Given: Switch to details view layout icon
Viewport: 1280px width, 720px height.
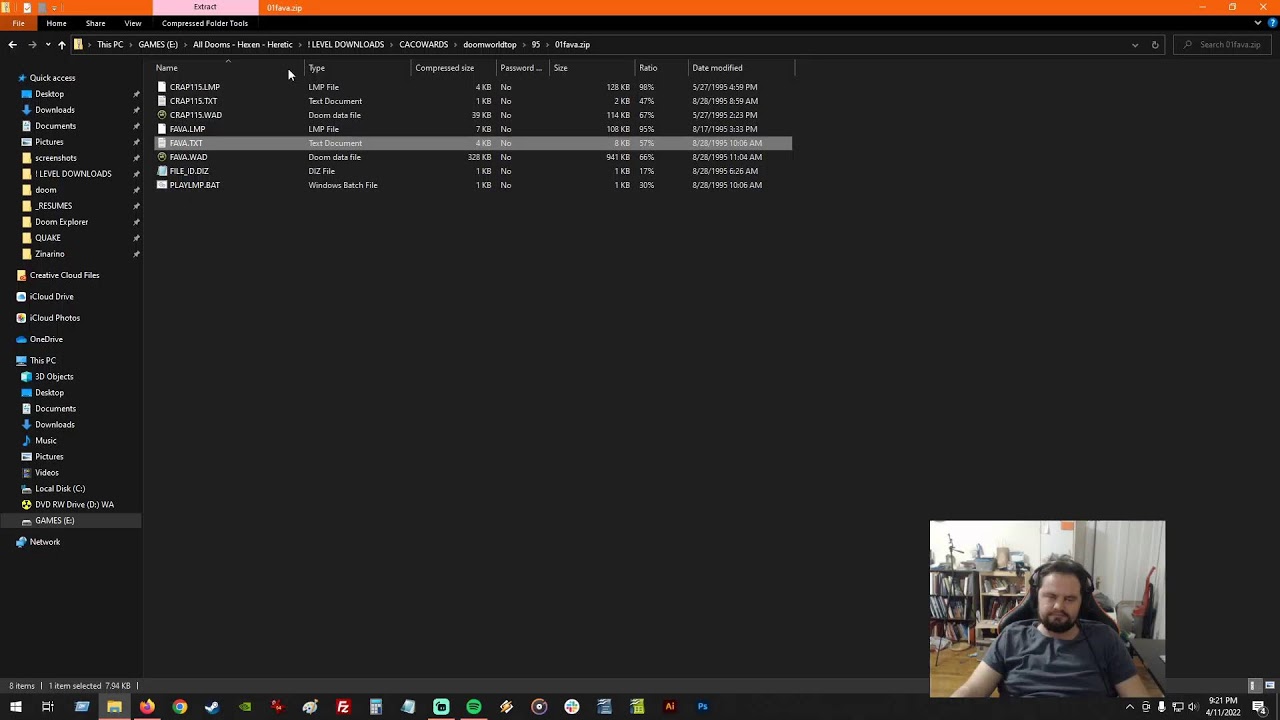Looking at the screenshot, I should pos(1253,686).
